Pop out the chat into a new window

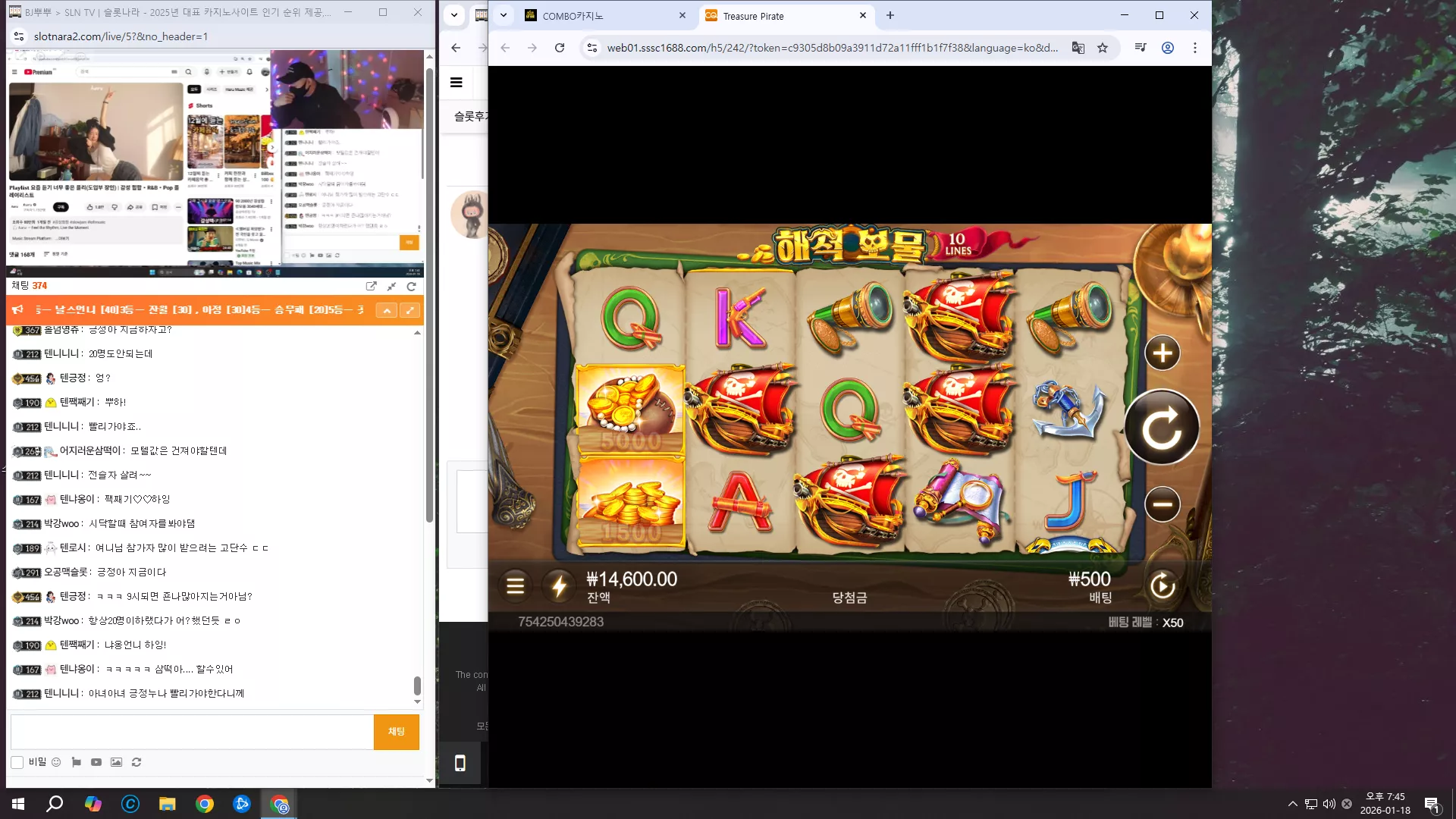click(x=371, y=286)
